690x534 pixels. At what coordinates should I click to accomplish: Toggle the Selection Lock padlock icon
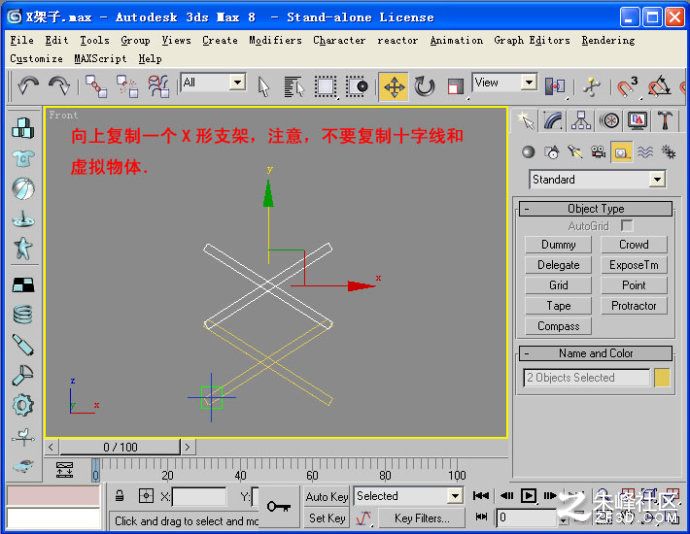point(119,496)
